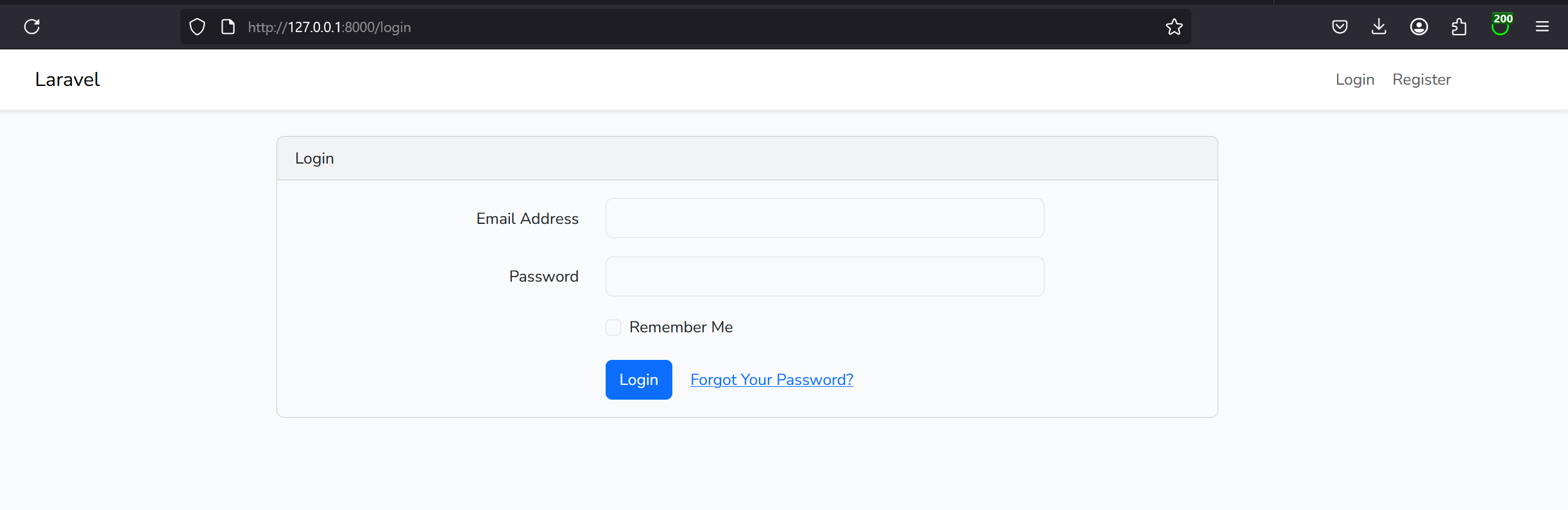Open the Firefox account menu

point(1419,27)
